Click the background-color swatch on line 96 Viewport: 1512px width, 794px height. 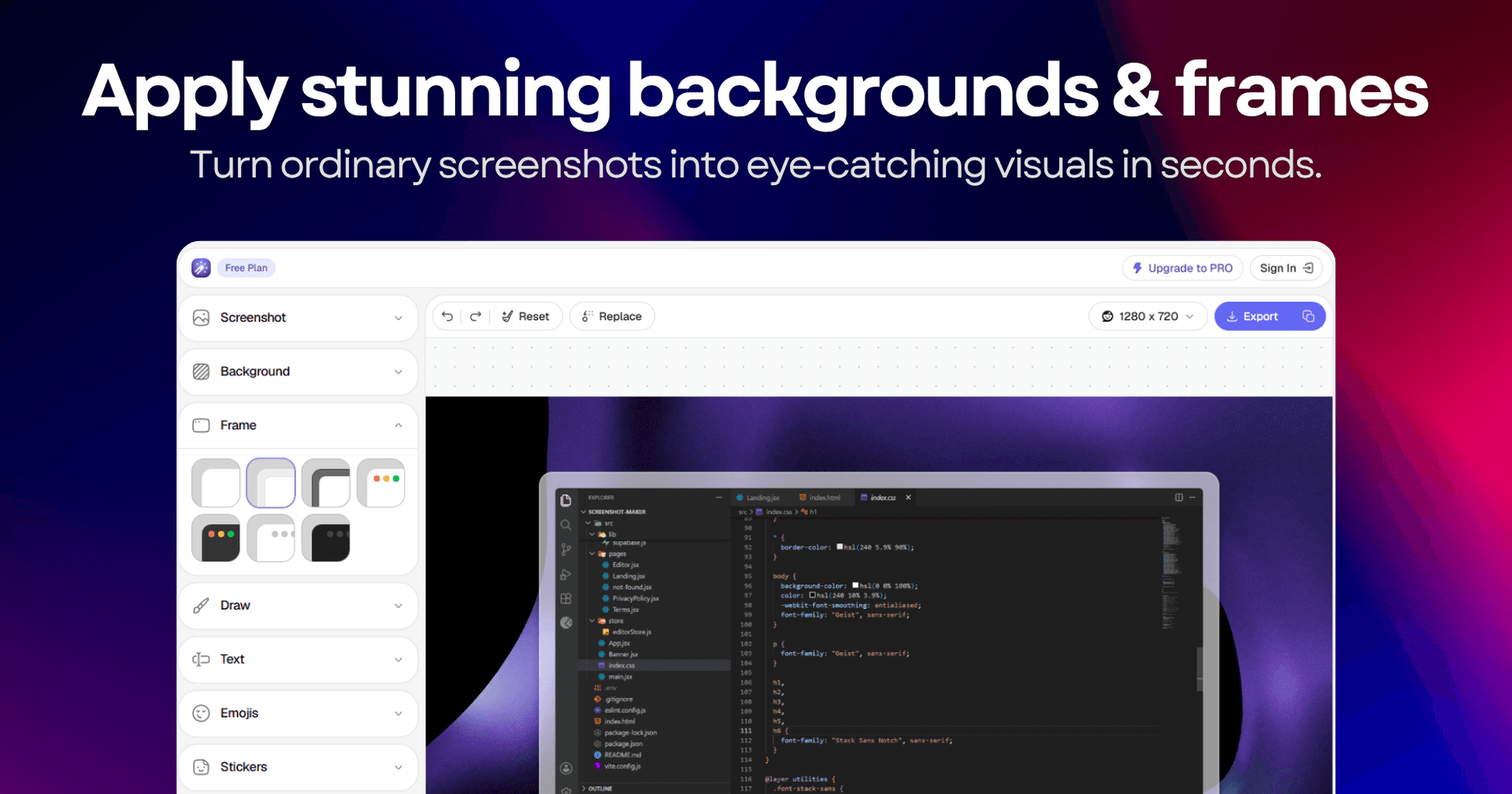(x=855, y=585)
